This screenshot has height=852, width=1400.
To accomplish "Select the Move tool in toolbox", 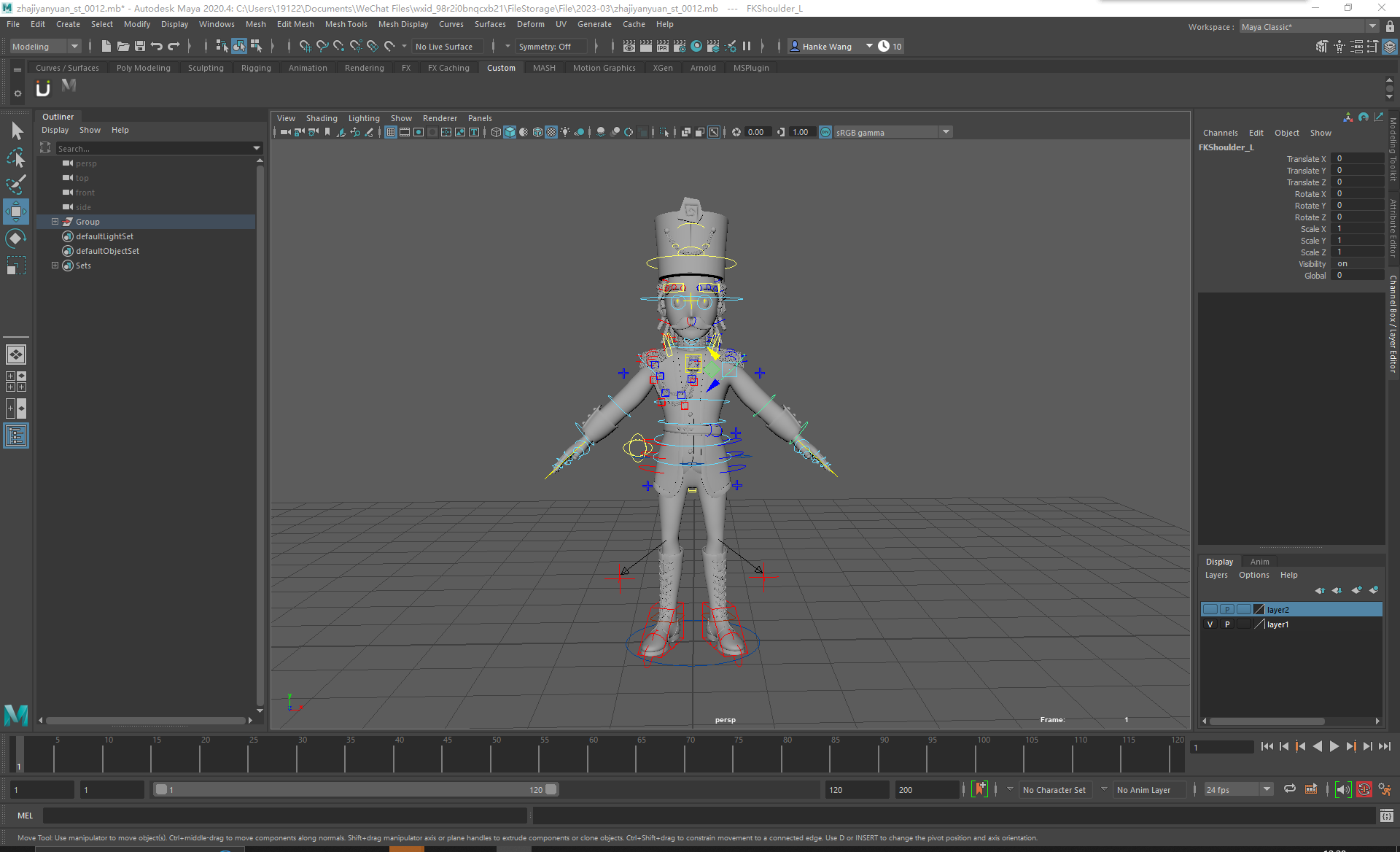I will 15,212.
